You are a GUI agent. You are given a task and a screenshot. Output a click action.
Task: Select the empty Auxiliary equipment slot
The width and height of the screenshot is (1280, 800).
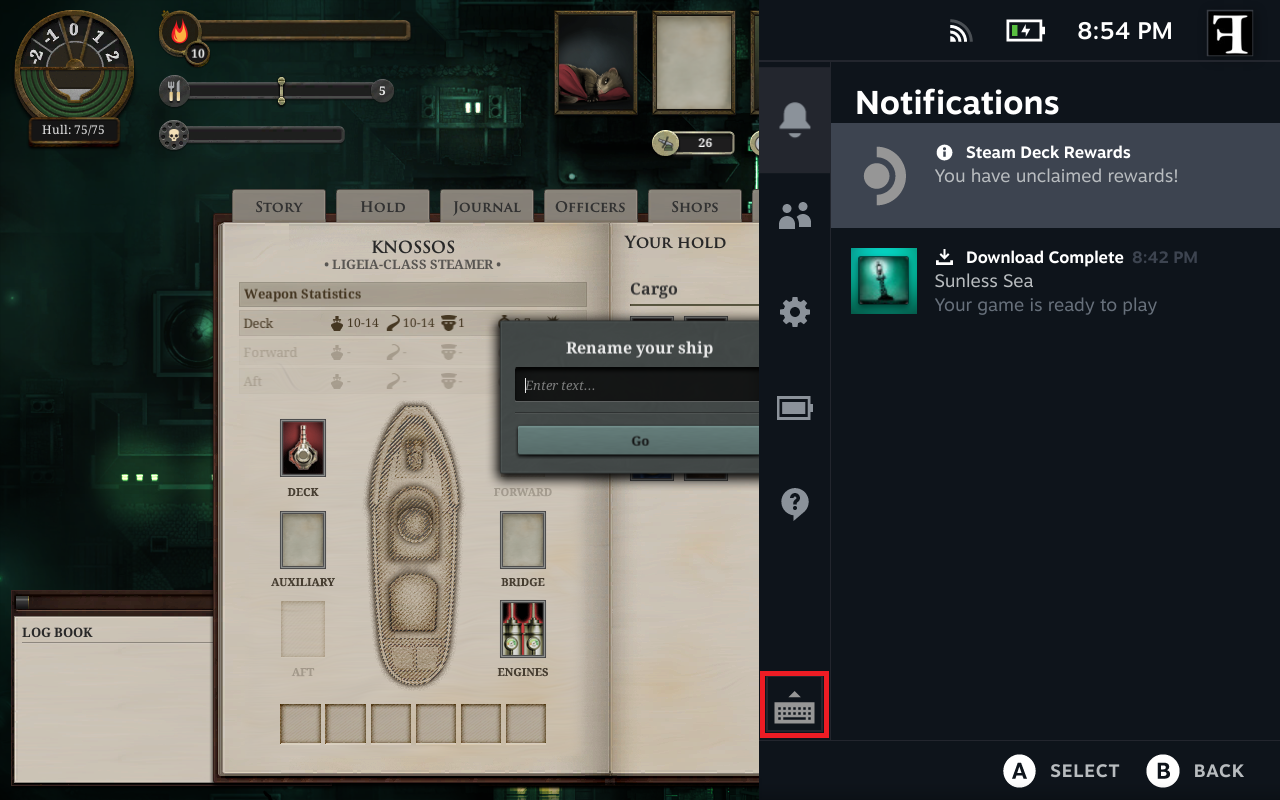pos(303,540)
